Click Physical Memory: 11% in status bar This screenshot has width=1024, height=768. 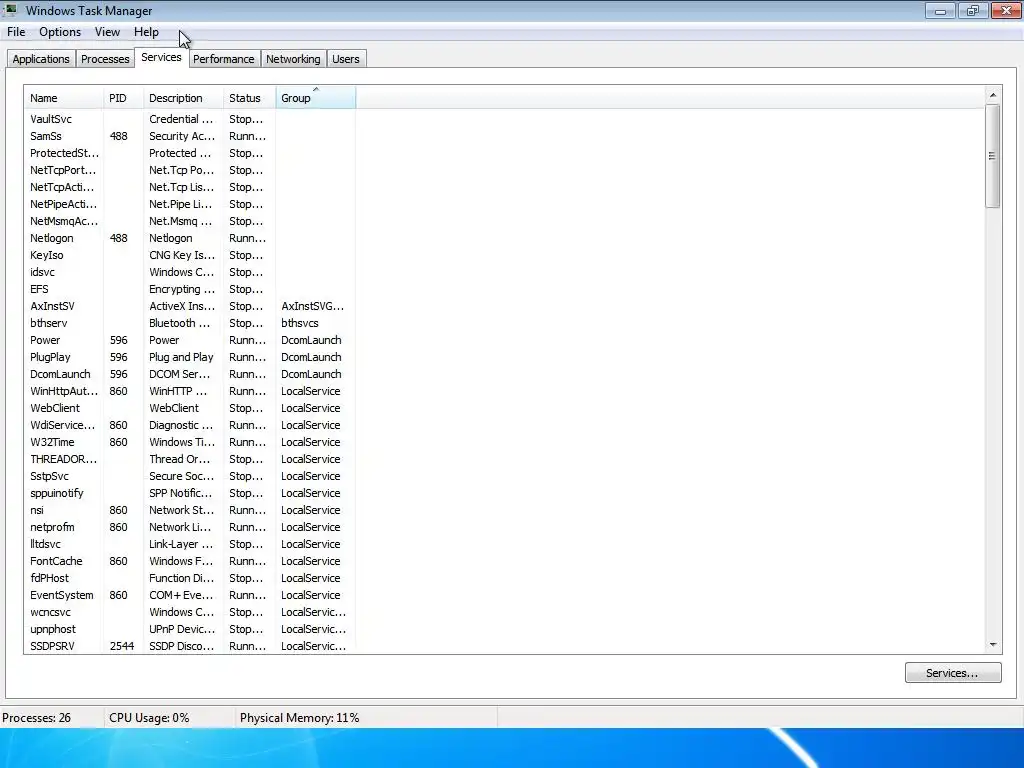[x=299, y=718]
